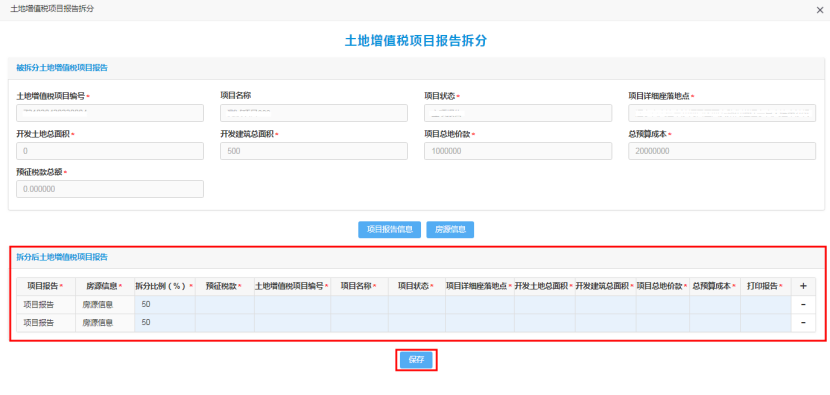830x395 pixels.
Task: Edit the 拆分比例 cell 50 in the second row
Action: (165, 322)
